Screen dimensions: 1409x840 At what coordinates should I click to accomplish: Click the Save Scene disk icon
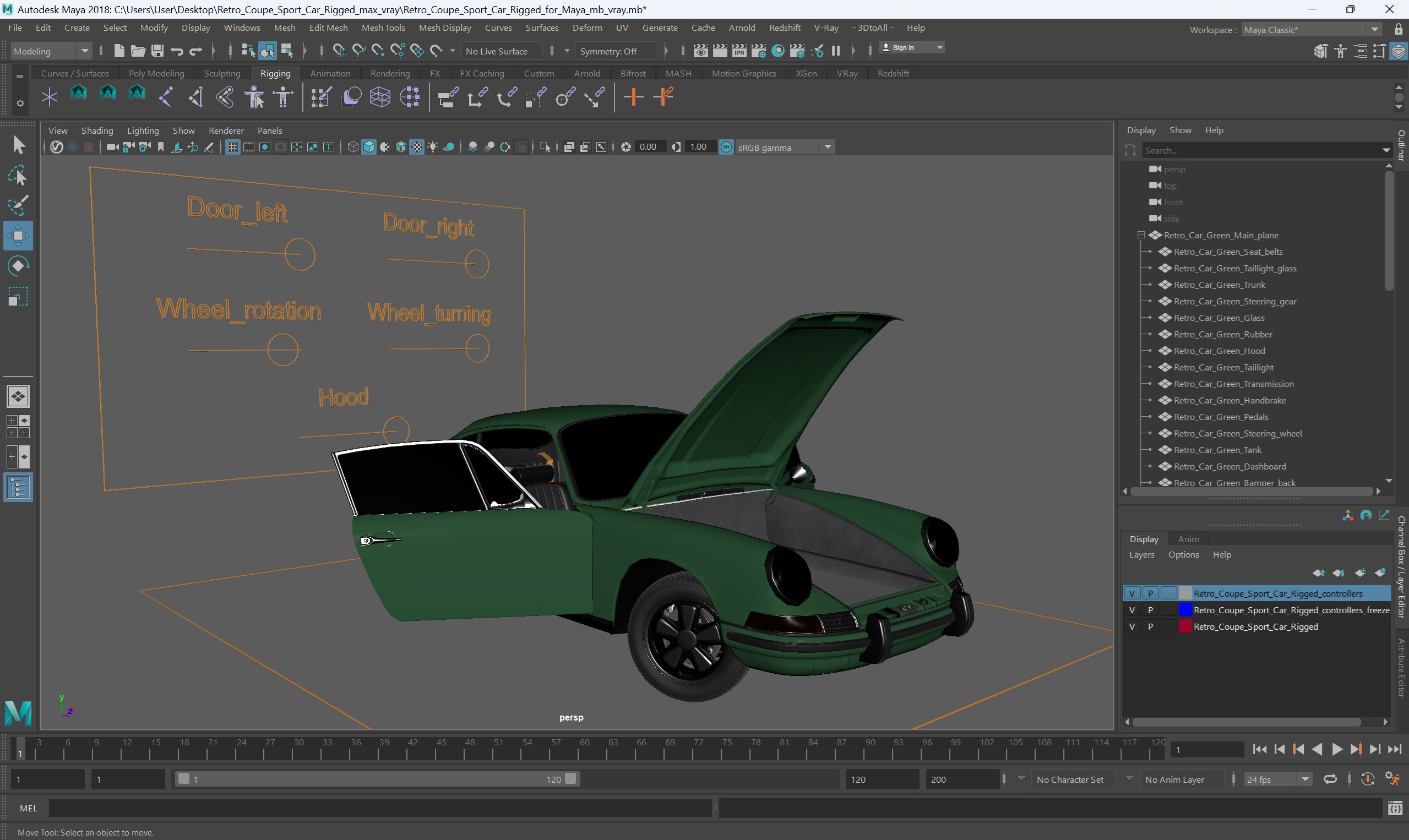157,51
